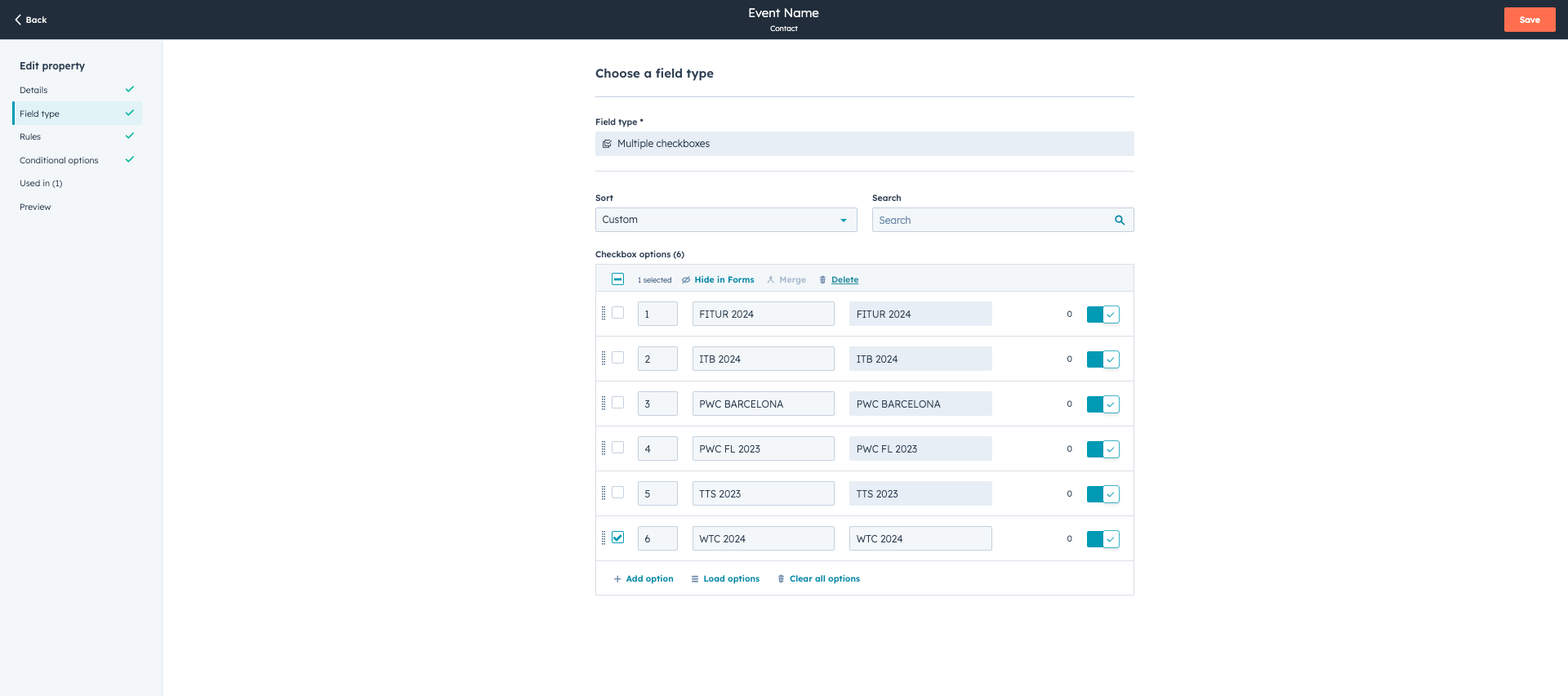
Task: Toggle the in-forms switch for FITUR 2024
Action: click(1102, 315)
